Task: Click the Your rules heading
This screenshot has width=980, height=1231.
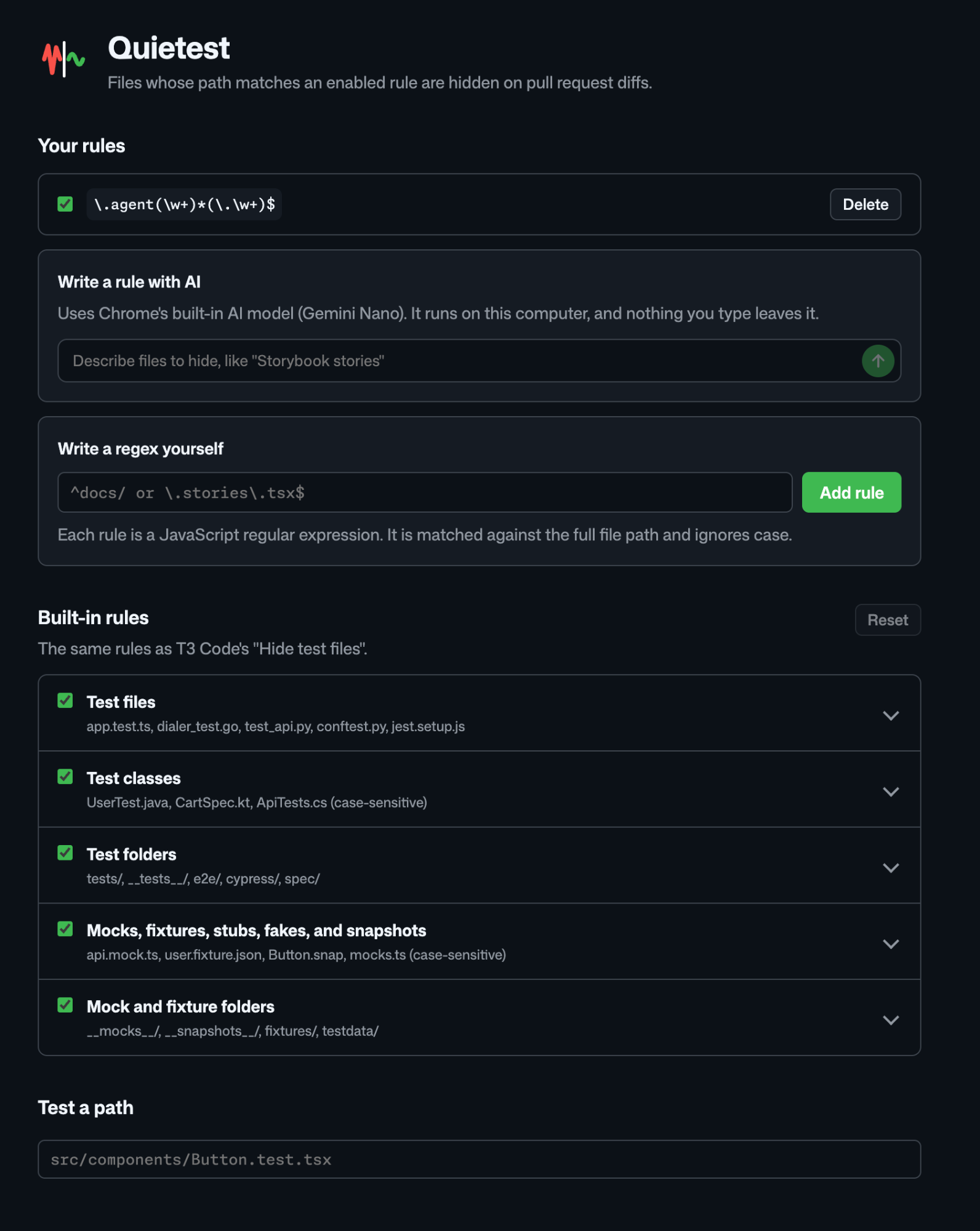Action: [81, 146]
